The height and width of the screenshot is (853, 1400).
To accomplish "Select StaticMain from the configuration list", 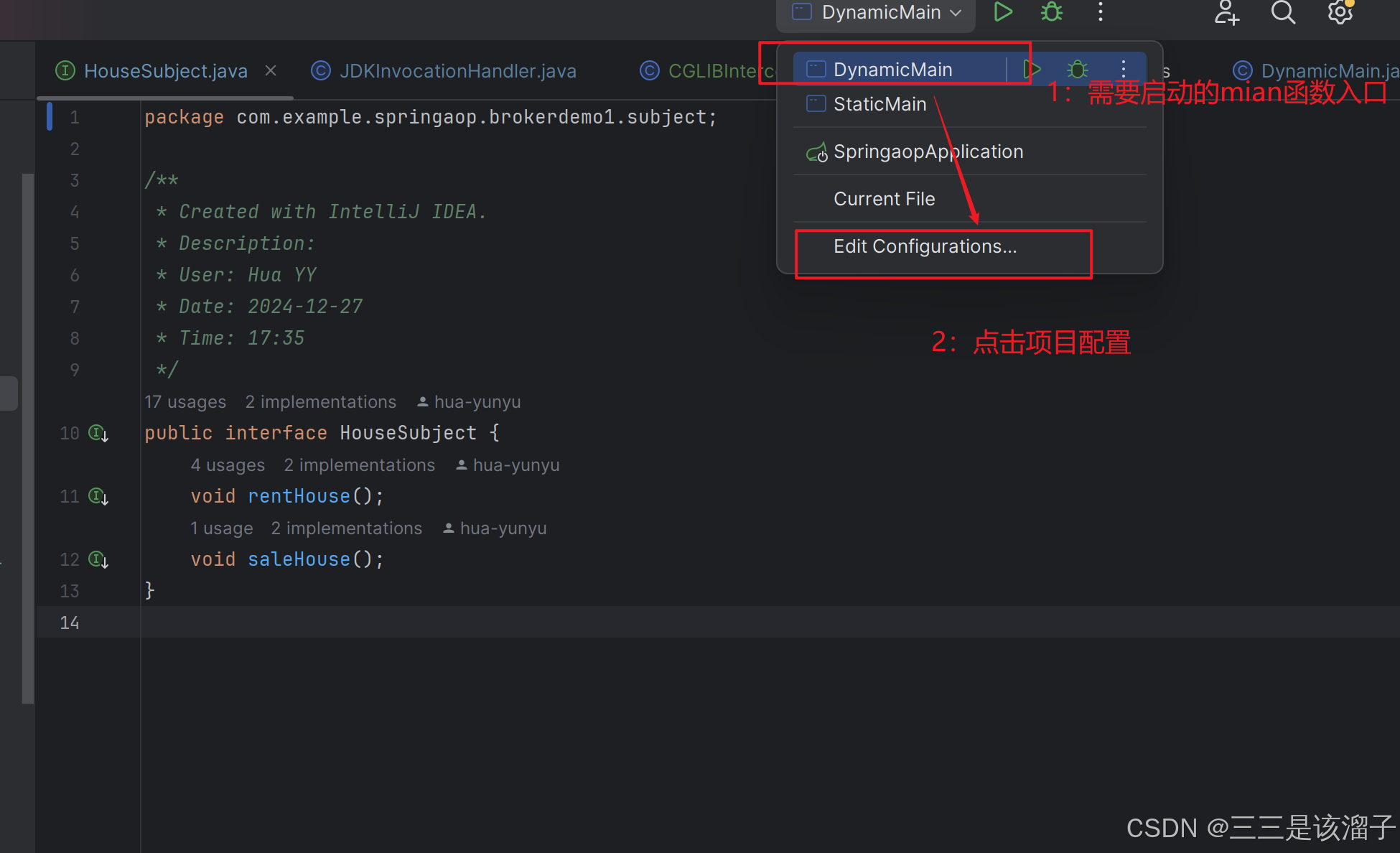I will click(879, 103).
